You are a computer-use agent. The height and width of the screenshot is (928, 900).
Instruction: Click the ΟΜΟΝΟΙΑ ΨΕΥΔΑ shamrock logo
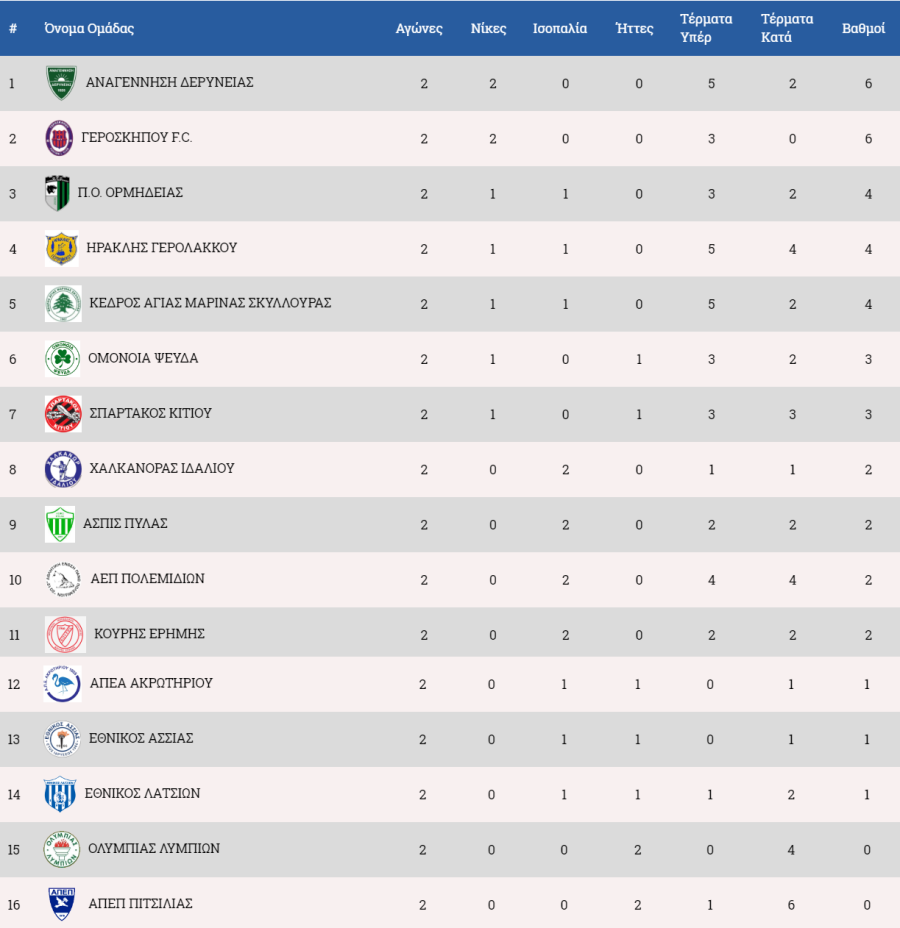63,359
